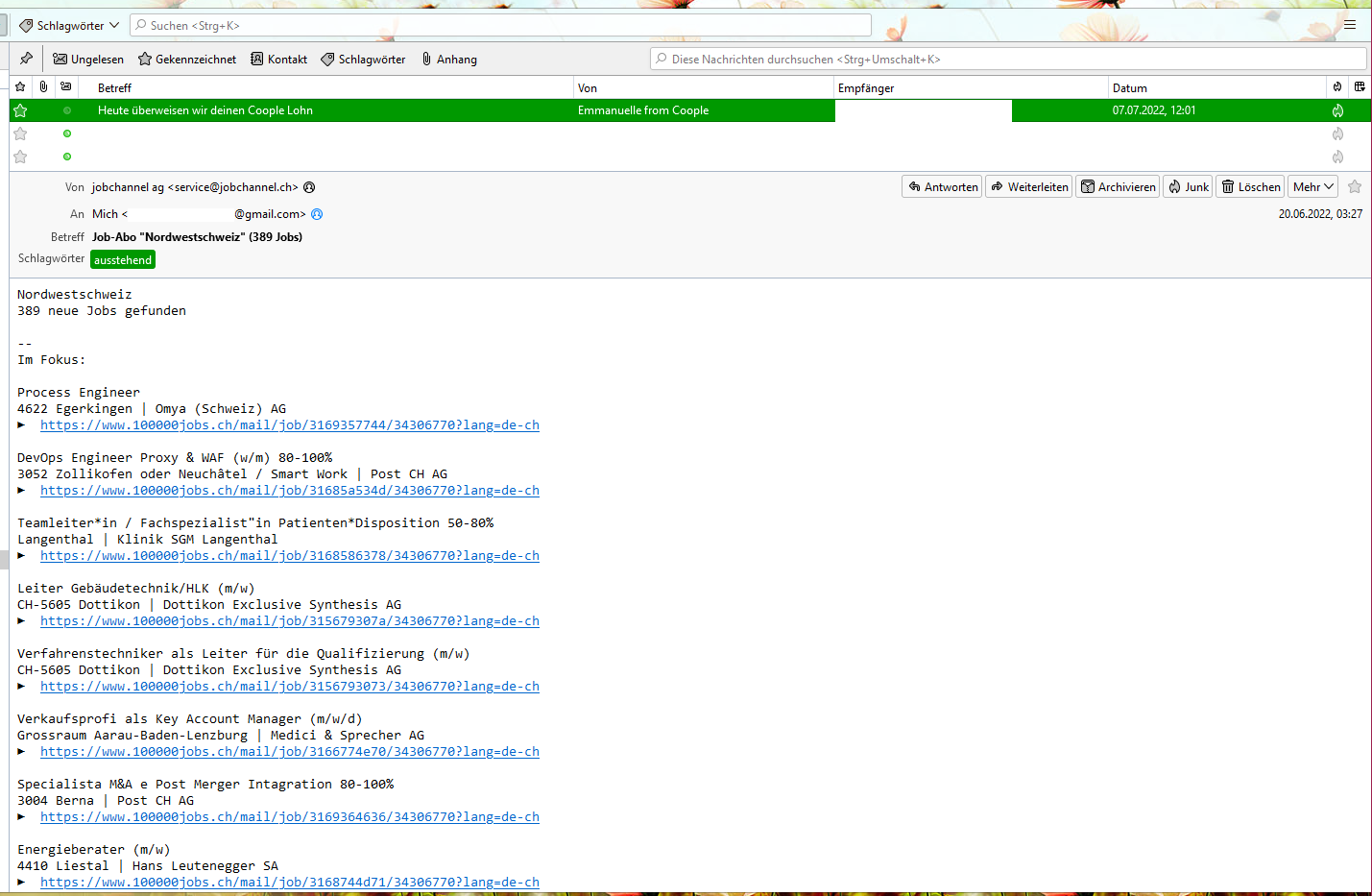Open the Thunderbird hamburger application menu
Image resolution: width=1372 pixels, height=896 pixels.
(1350, 25)
